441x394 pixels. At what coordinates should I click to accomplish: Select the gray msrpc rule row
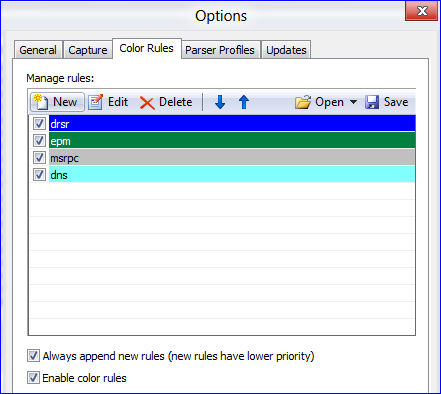click(x=232, y=157)
